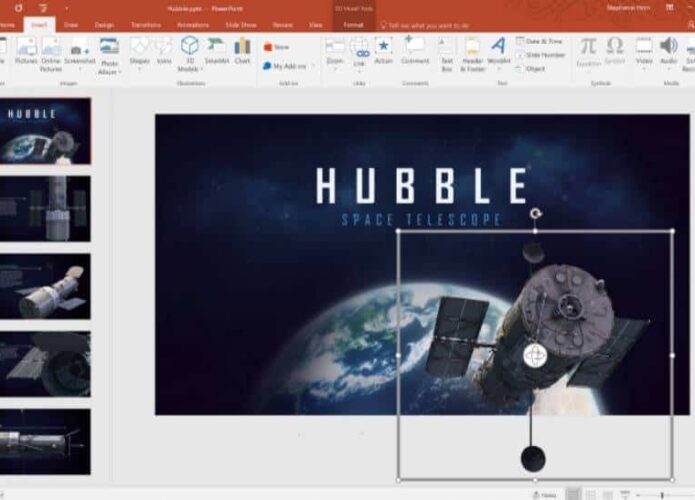The height and width of the screenshot is (500, 695).
Task: Click the Undo arrow in the title bar
Action: click(x=19, y=8)
